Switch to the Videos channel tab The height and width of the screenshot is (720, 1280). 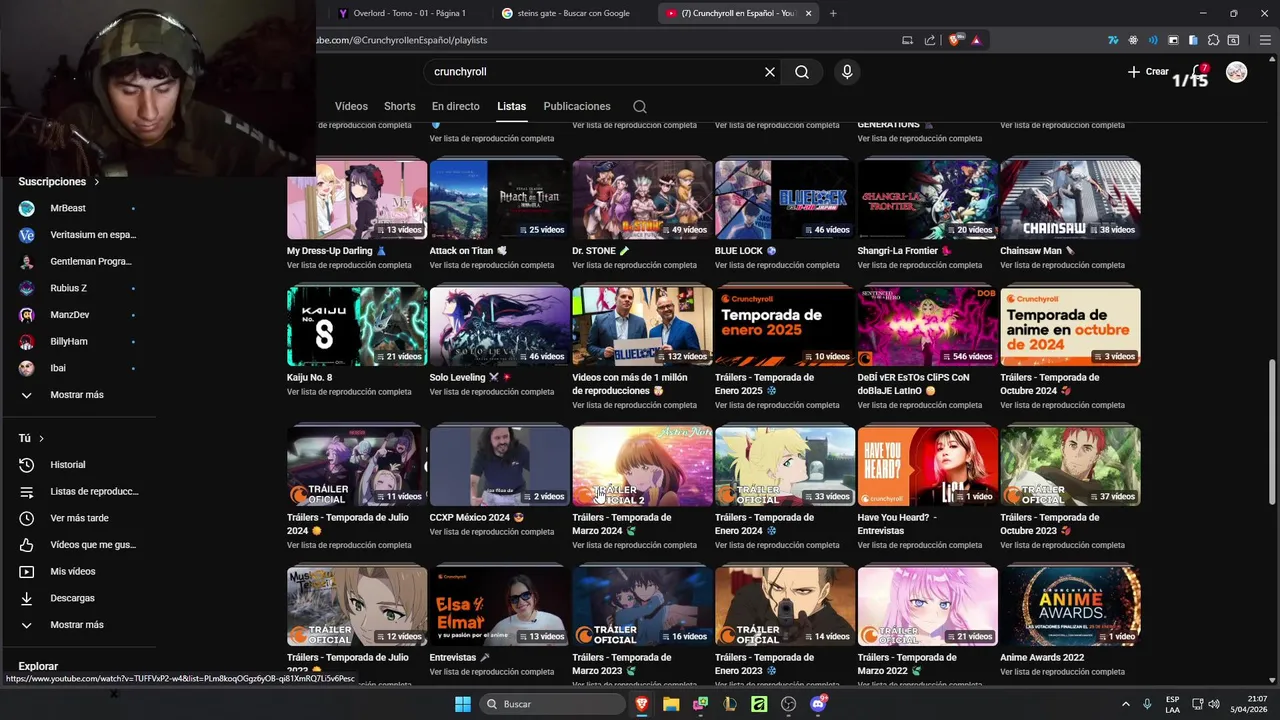coord(351,106)
